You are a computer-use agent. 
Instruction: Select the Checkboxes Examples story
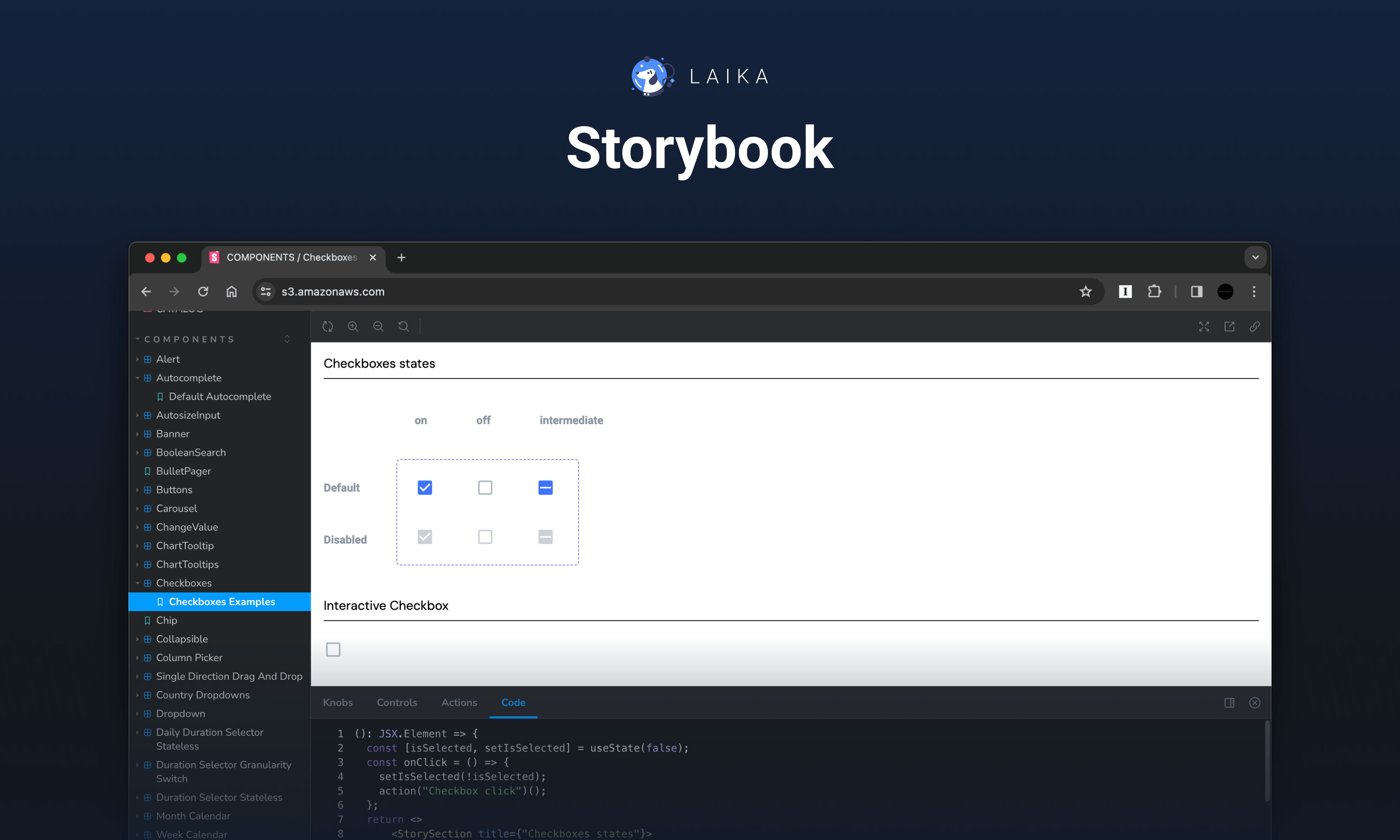point(221,601)
